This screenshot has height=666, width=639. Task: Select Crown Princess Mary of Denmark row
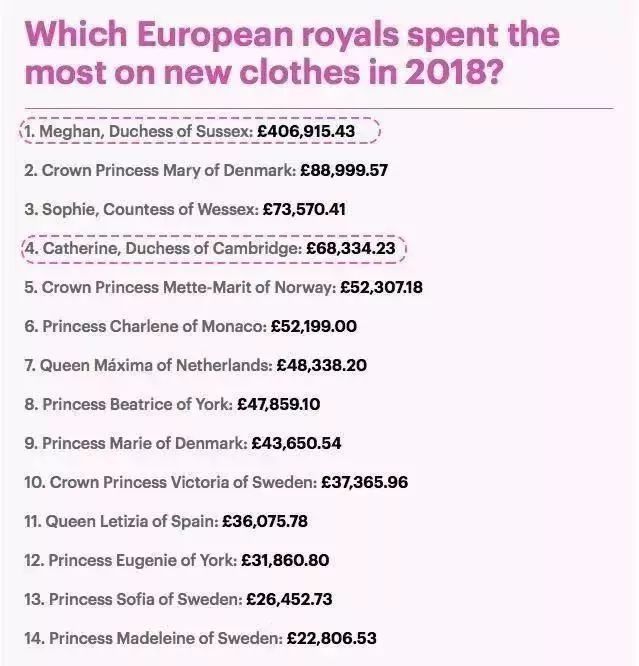206,170
